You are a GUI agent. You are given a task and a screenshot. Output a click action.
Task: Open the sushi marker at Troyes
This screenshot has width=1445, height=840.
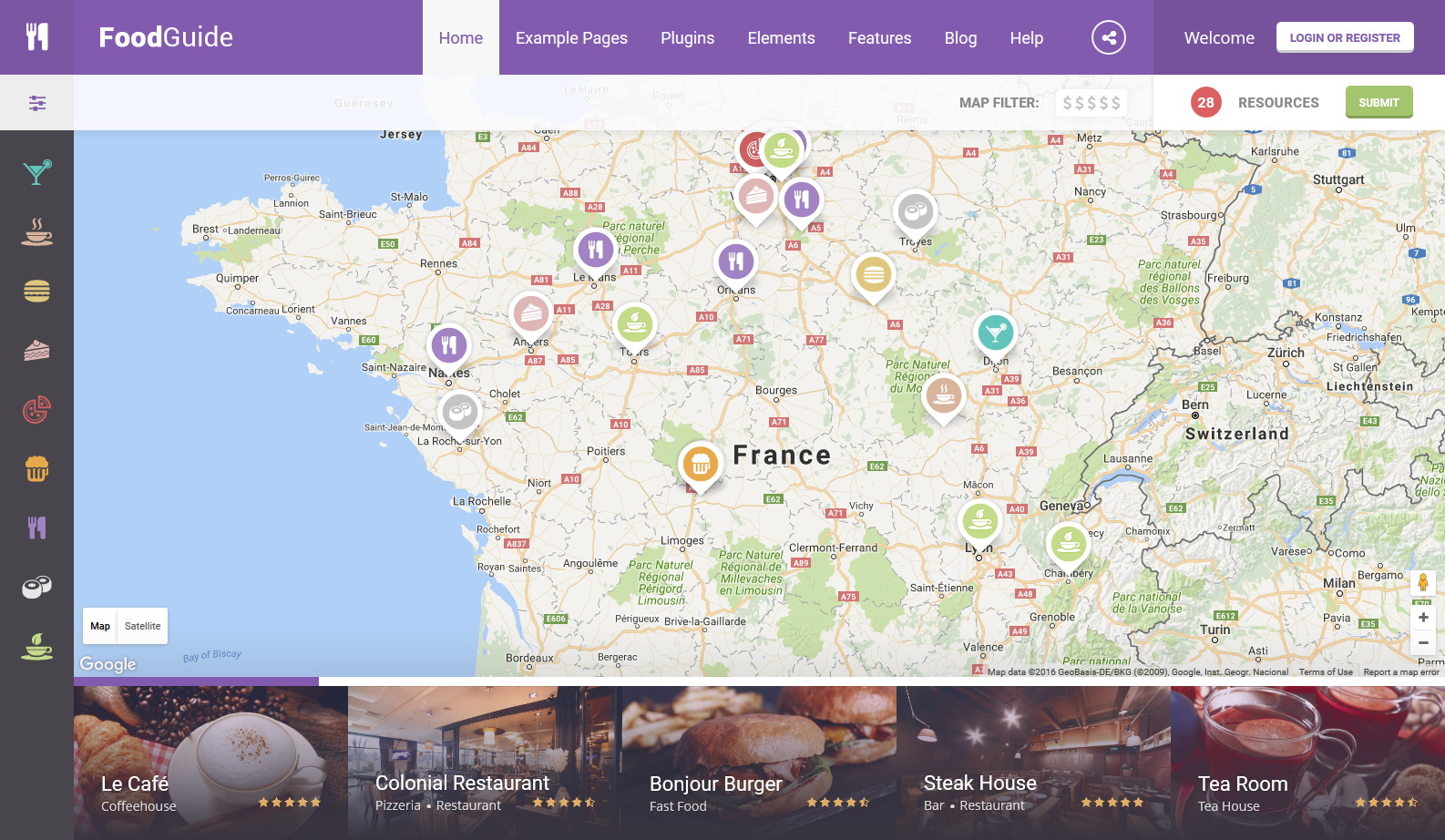[915, 214]
